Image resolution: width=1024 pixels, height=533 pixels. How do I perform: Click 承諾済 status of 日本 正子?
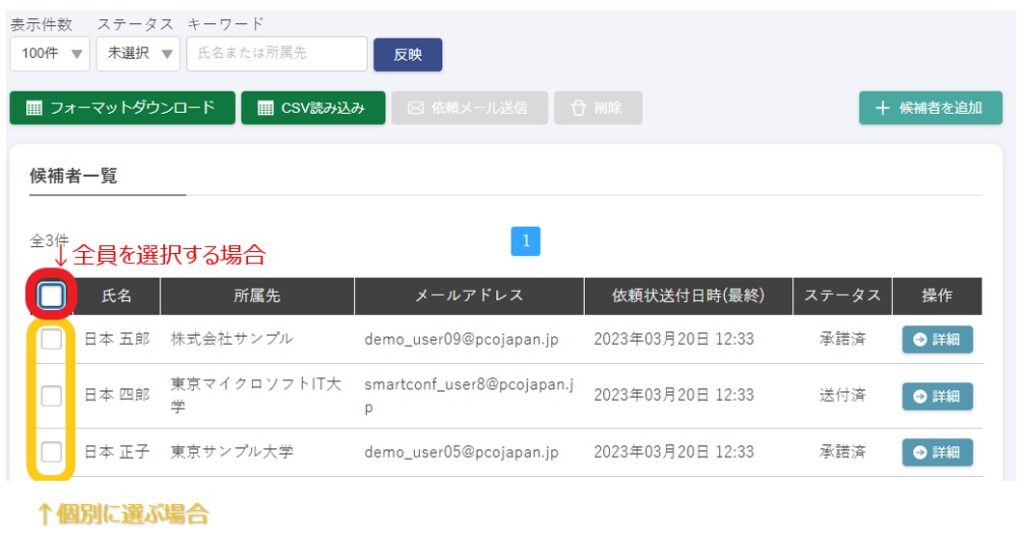coord(842,451)
